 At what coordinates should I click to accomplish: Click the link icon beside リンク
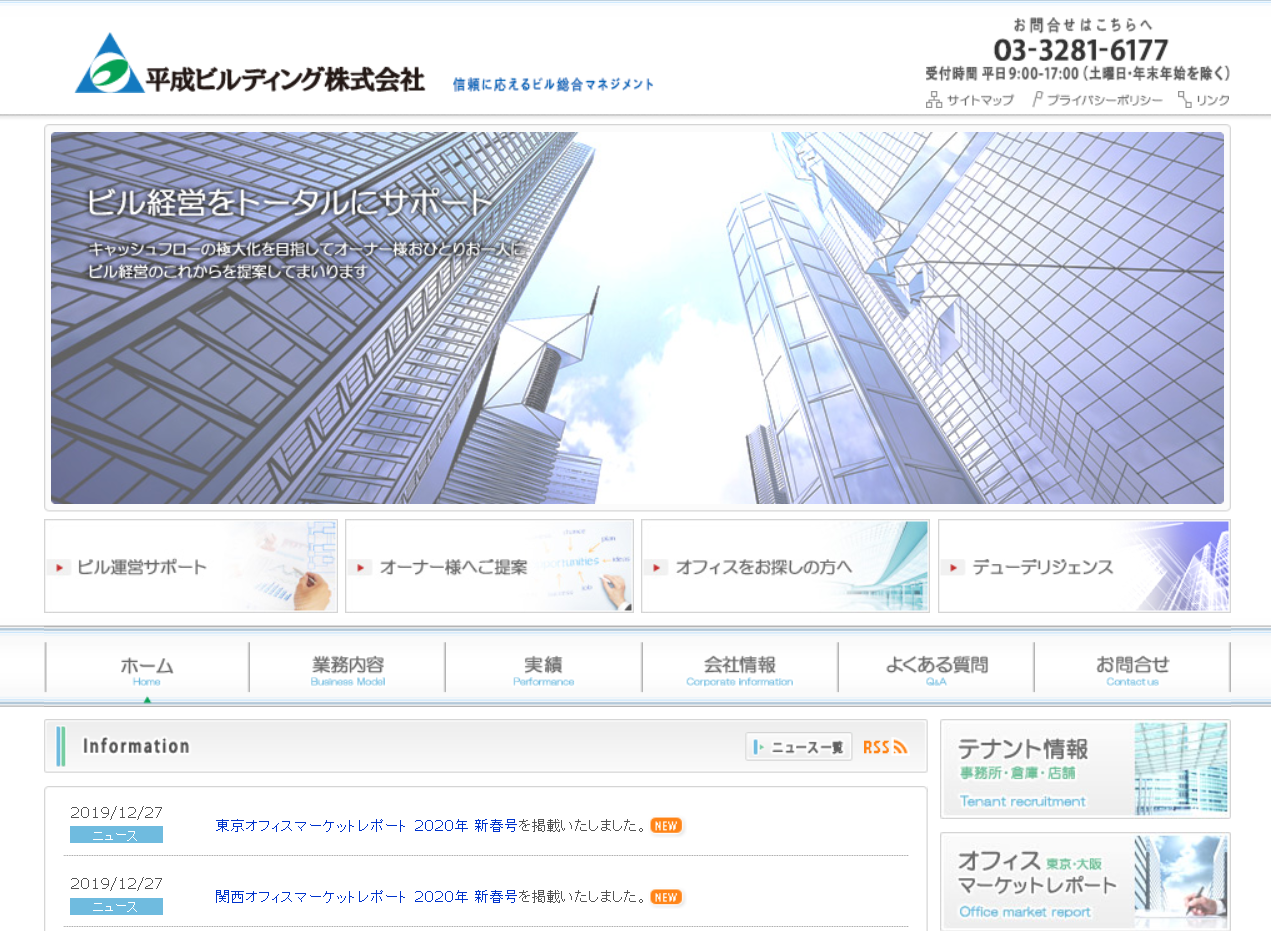coord(1184,100)
